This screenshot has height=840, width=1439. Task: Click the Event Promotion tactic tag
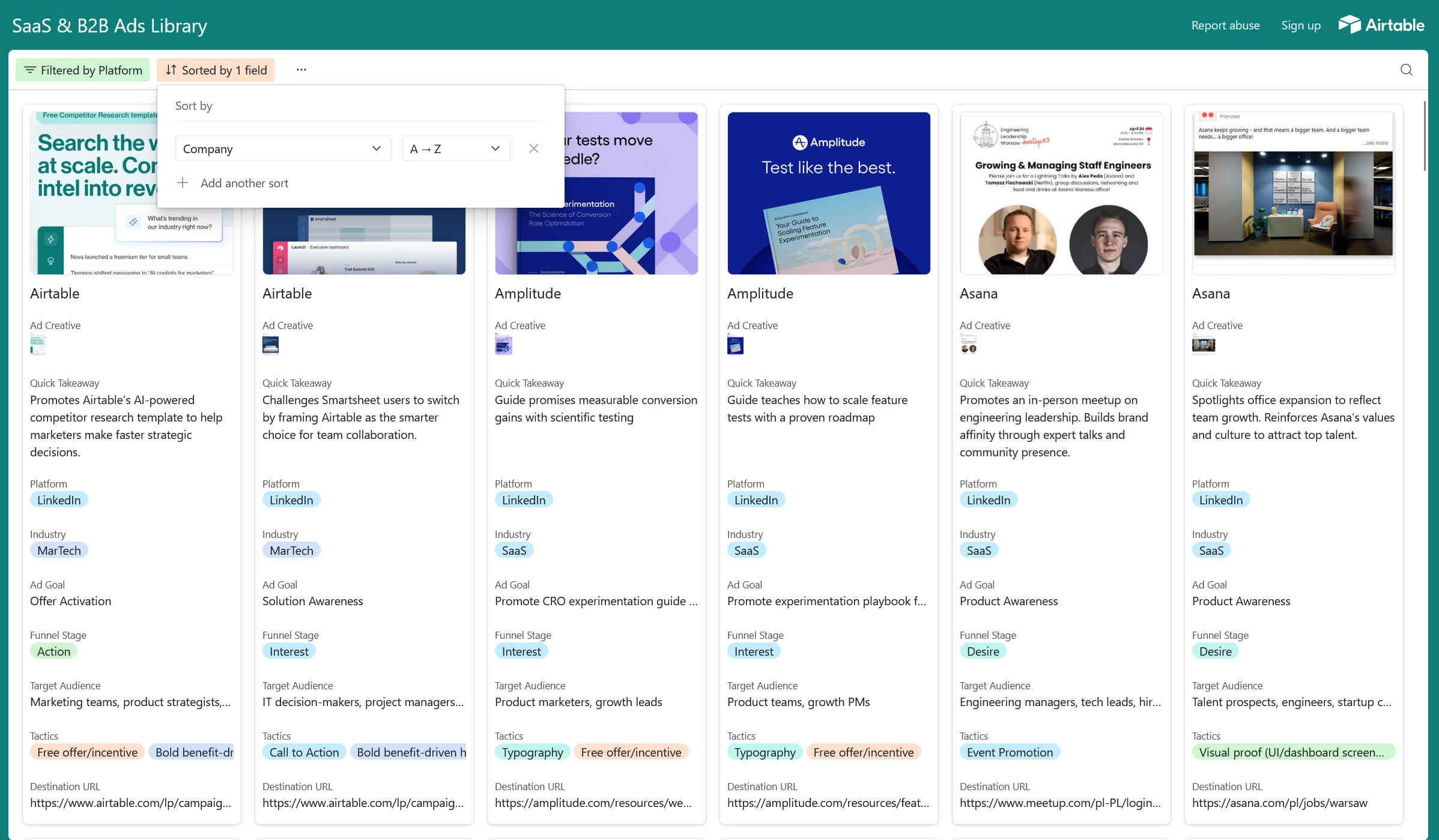(1010, 752)
